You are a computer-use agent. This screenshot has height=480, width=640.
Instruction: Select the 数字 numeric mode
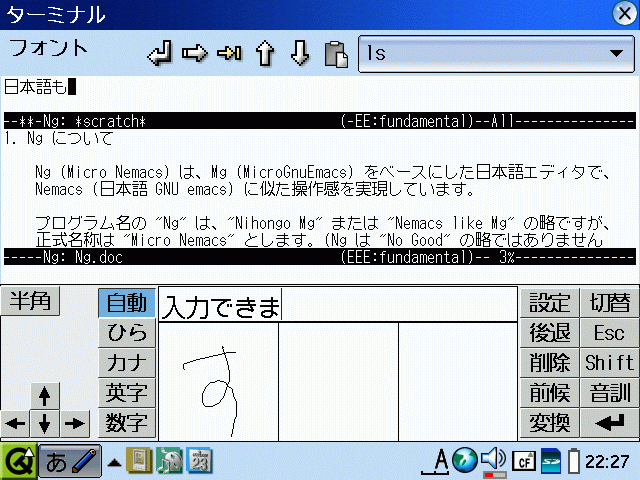[x=127, y=422]
